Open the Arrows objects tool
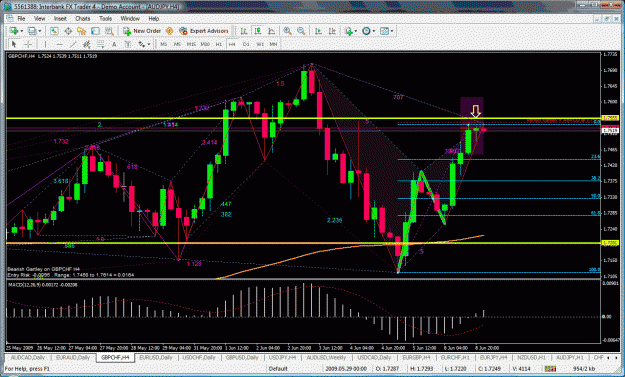The width and height of the screenshot is (625, 377). (x=142, y=44)
